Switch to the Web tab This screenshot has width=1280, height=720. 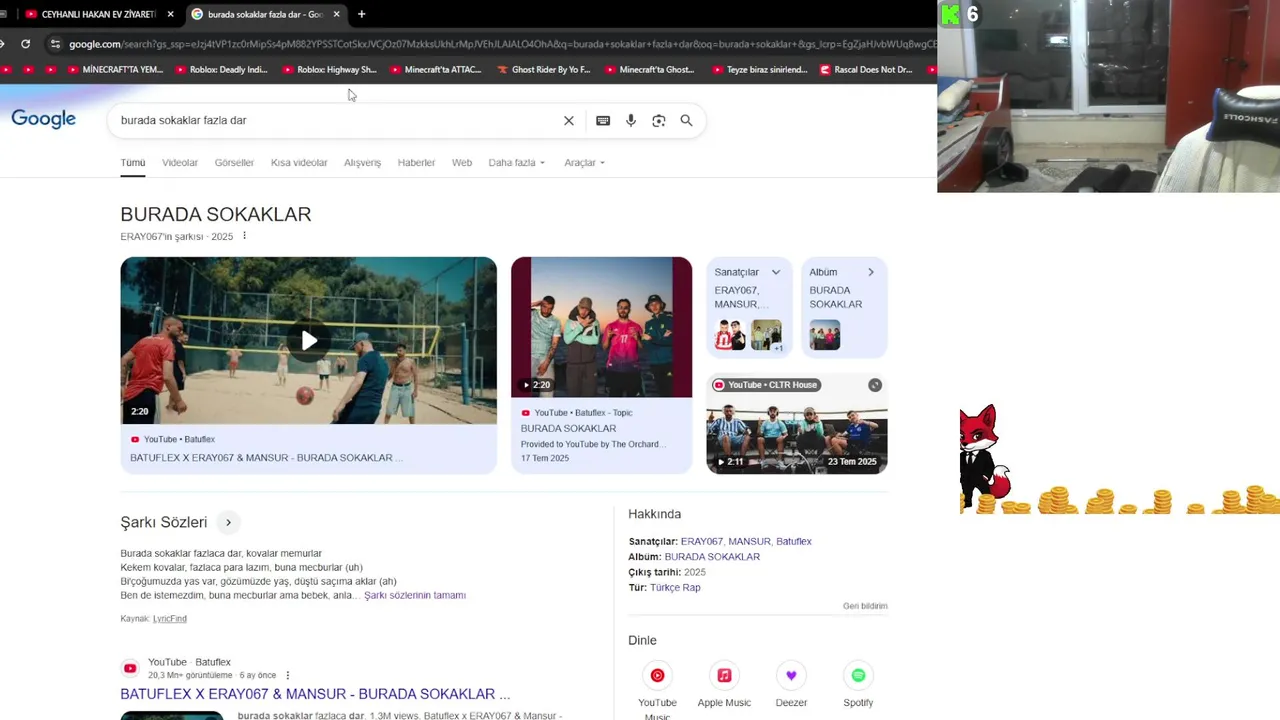(x=462, y=163)
